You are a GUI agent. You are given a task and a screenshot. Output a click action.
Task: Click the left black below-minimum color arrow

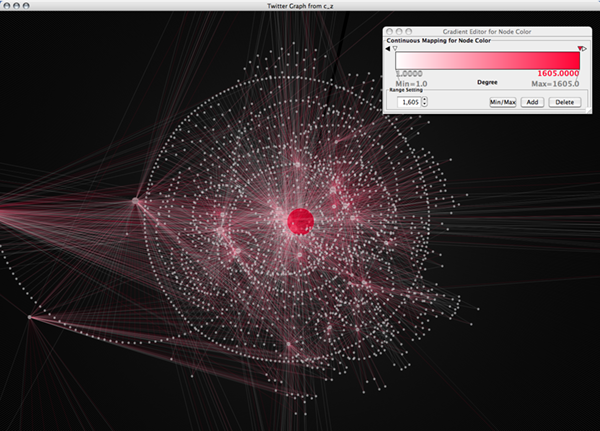(388, 48)
